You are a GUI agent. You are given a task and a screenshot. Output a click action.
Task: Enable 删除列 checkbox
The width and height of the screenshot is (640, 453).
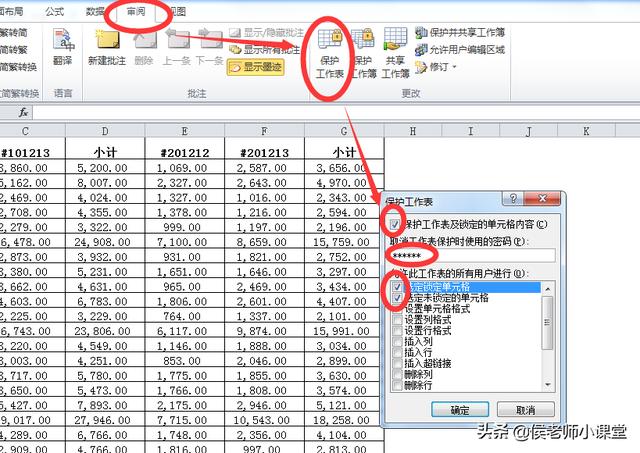click(397, 374)
